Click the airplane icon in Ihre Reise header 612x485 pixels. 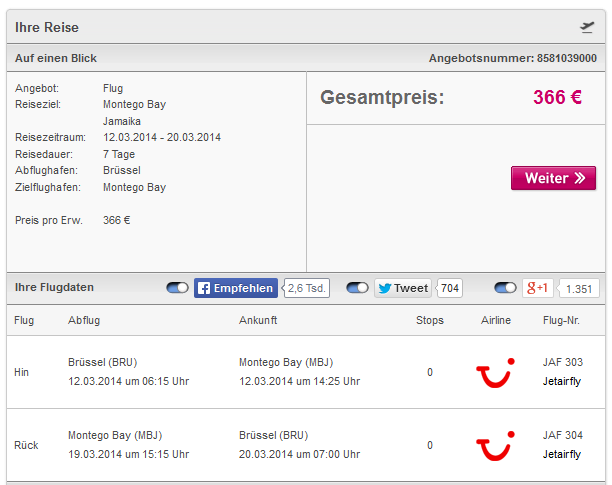(587, 27)
